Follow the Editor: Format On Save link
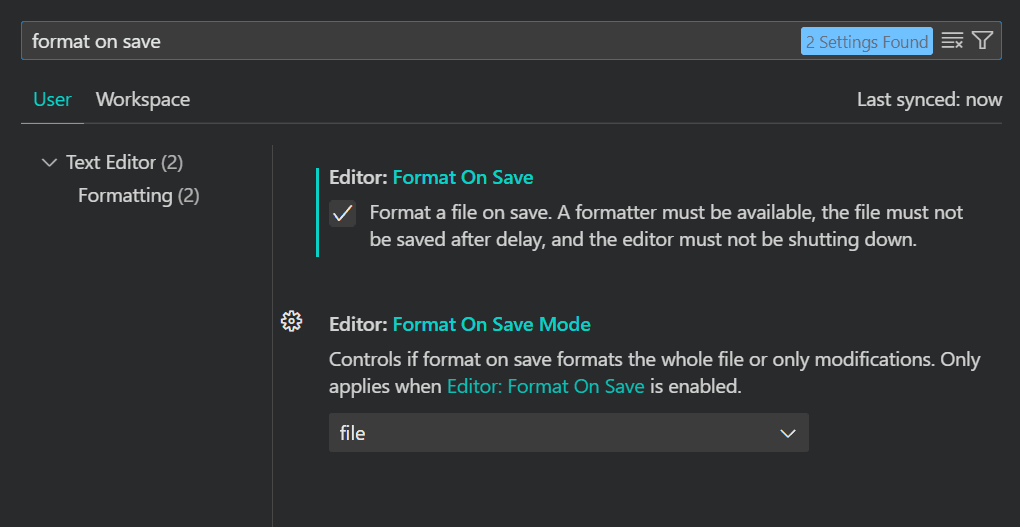1020x527 pixels. tap(545, 386)
